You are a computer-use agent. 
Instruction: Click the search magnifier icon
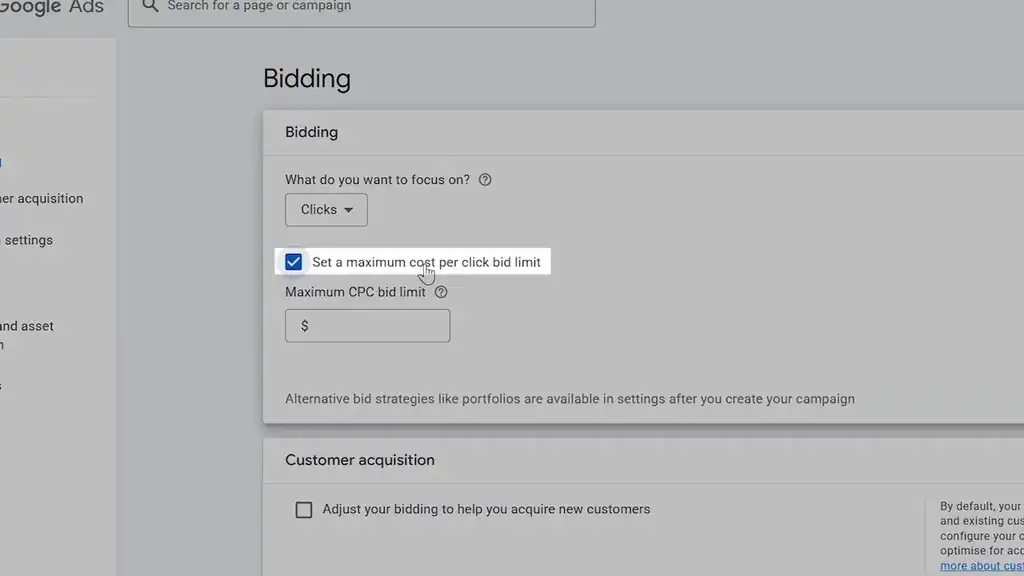[149, 6]
